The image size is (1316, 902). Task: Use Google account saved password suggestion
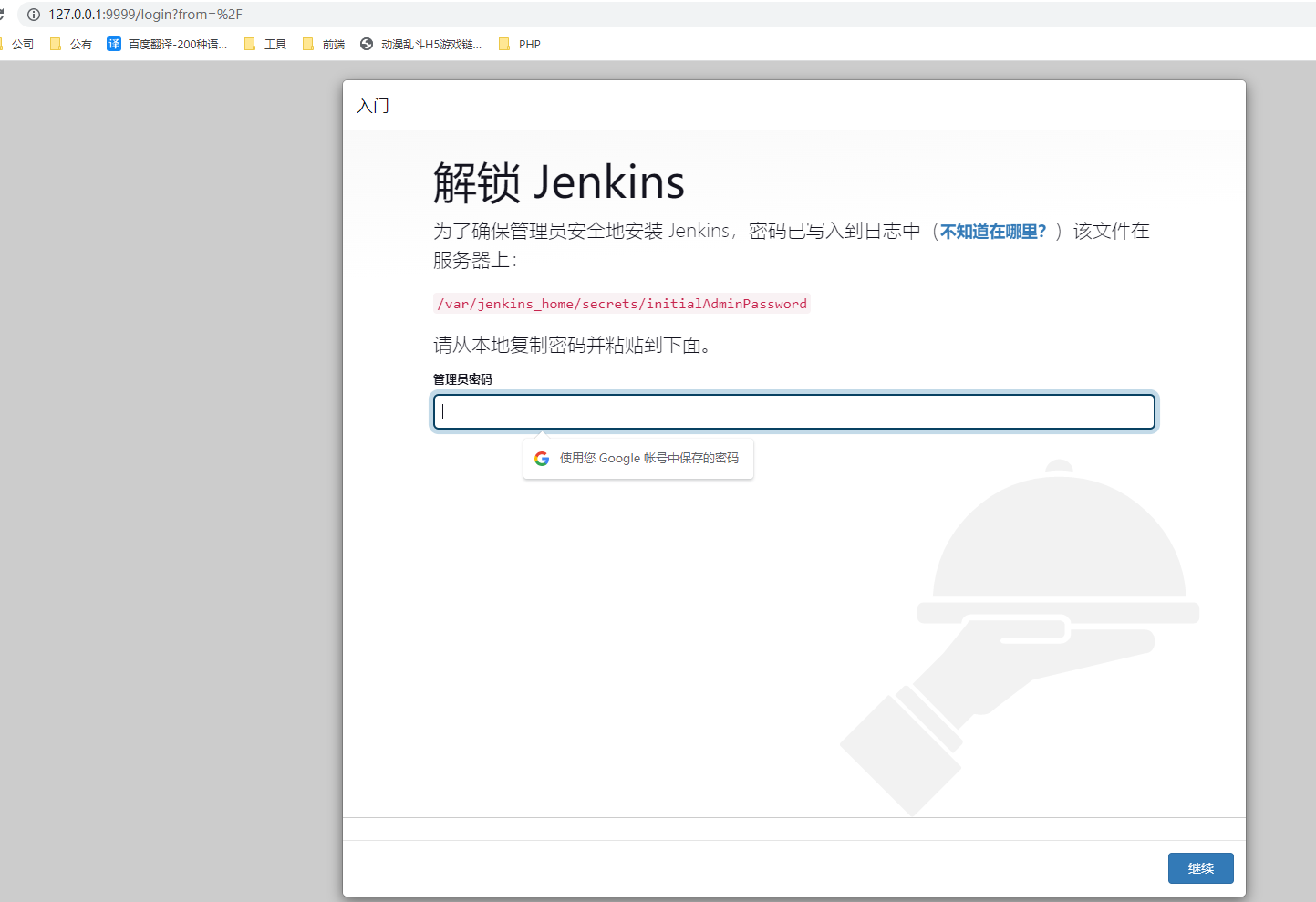[638, 459]
